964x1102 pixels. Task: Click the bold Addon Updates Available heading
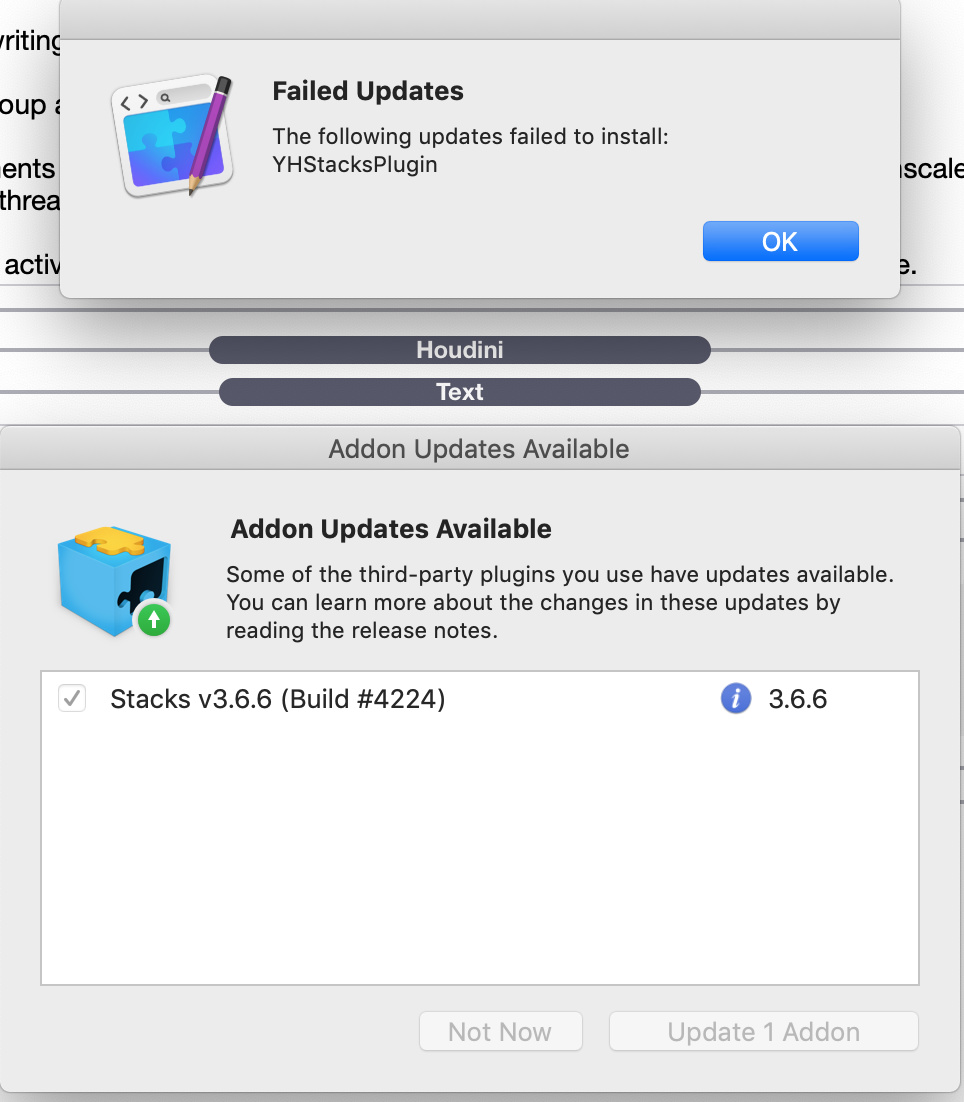pos(391,529)
